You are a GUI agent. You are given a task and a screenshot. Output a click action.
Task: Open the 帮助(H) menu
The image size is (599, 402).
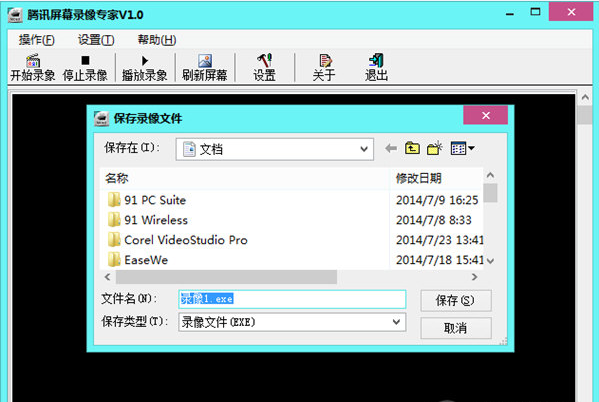[x=157, y=40]
